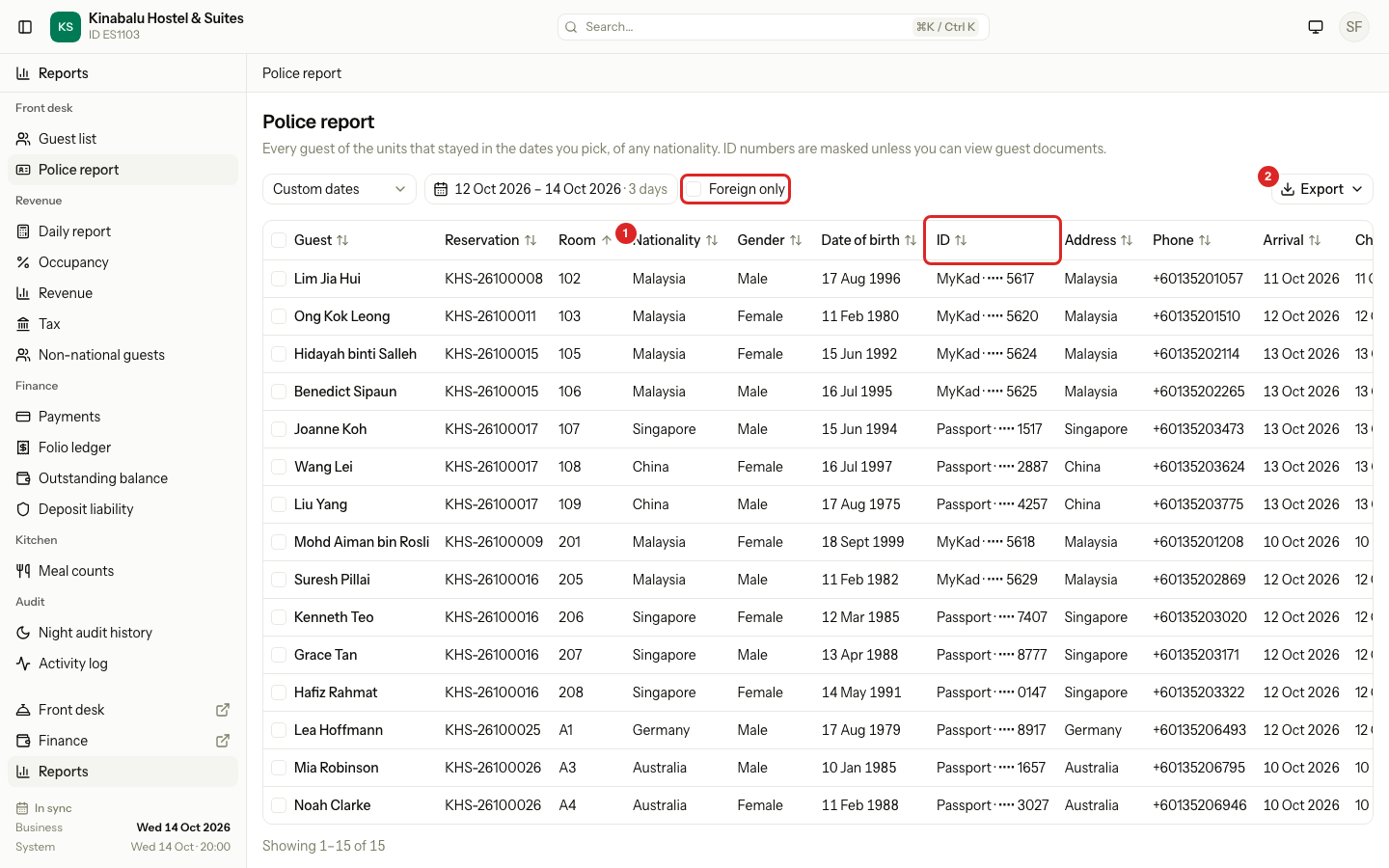The image size is (1389, 868).
Task: Tick the select-all checkbox in table header
Action: tap(279, 240)
